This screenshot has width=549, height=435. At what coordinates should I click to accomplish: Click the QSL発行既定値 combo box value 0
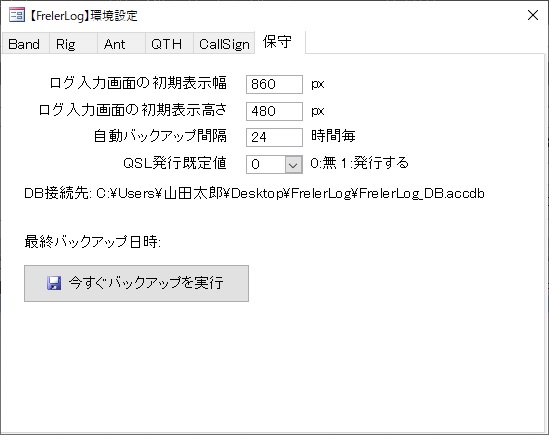pyautogui.click(x=266, y=164)
